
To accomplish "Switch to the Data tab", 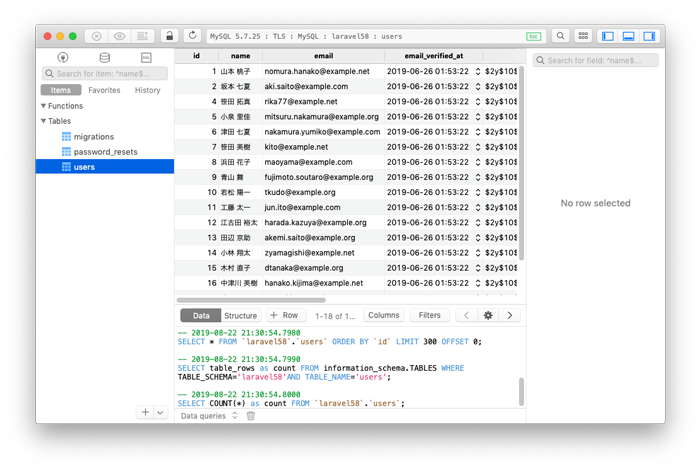I will (201, 316).
